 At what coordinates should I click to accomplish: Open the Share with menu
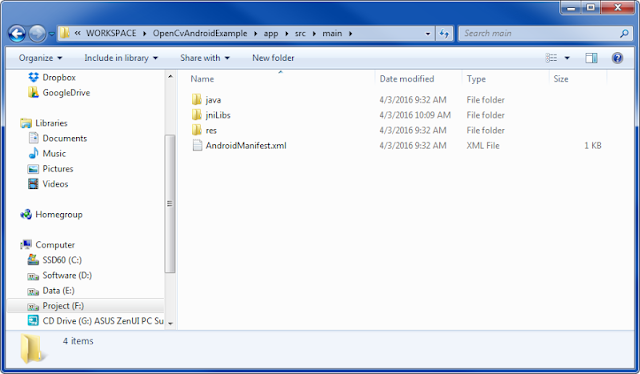pos(205,58)
